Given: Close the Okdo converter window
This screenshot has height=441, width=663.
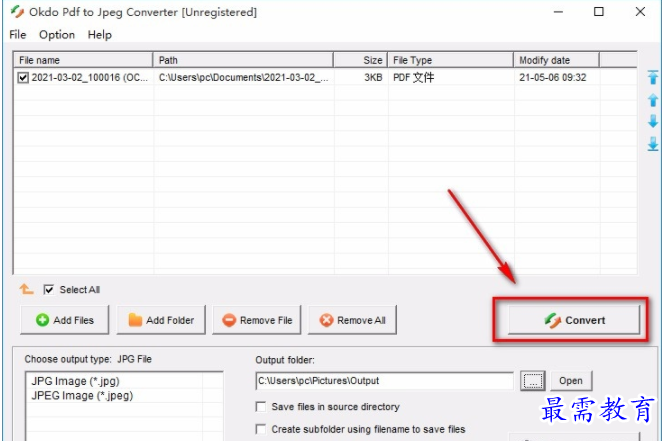Looking at the screenshot, I should pyautogui.click(x=640, y=12).
